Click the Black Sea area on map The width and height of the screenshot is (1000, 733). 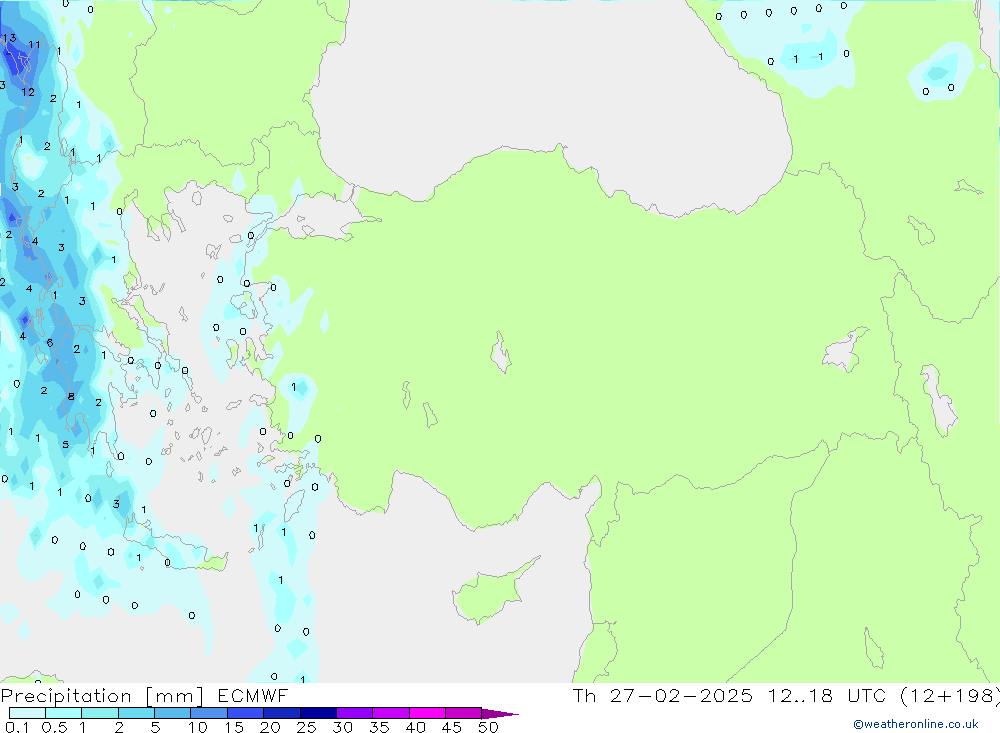pos(548,96)
